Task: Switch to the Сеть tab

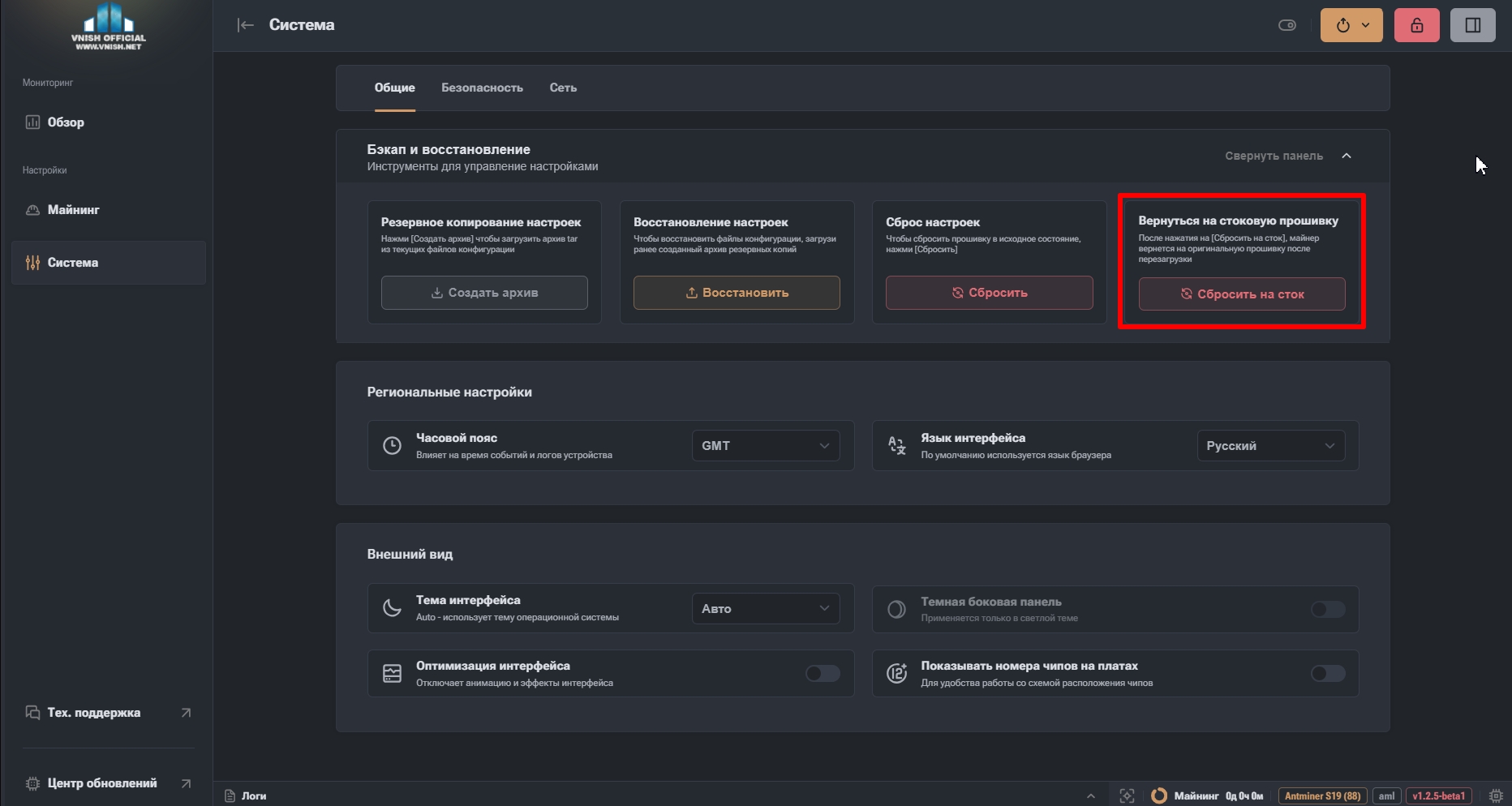Action: pyautogui.click(x=563, y=88)
